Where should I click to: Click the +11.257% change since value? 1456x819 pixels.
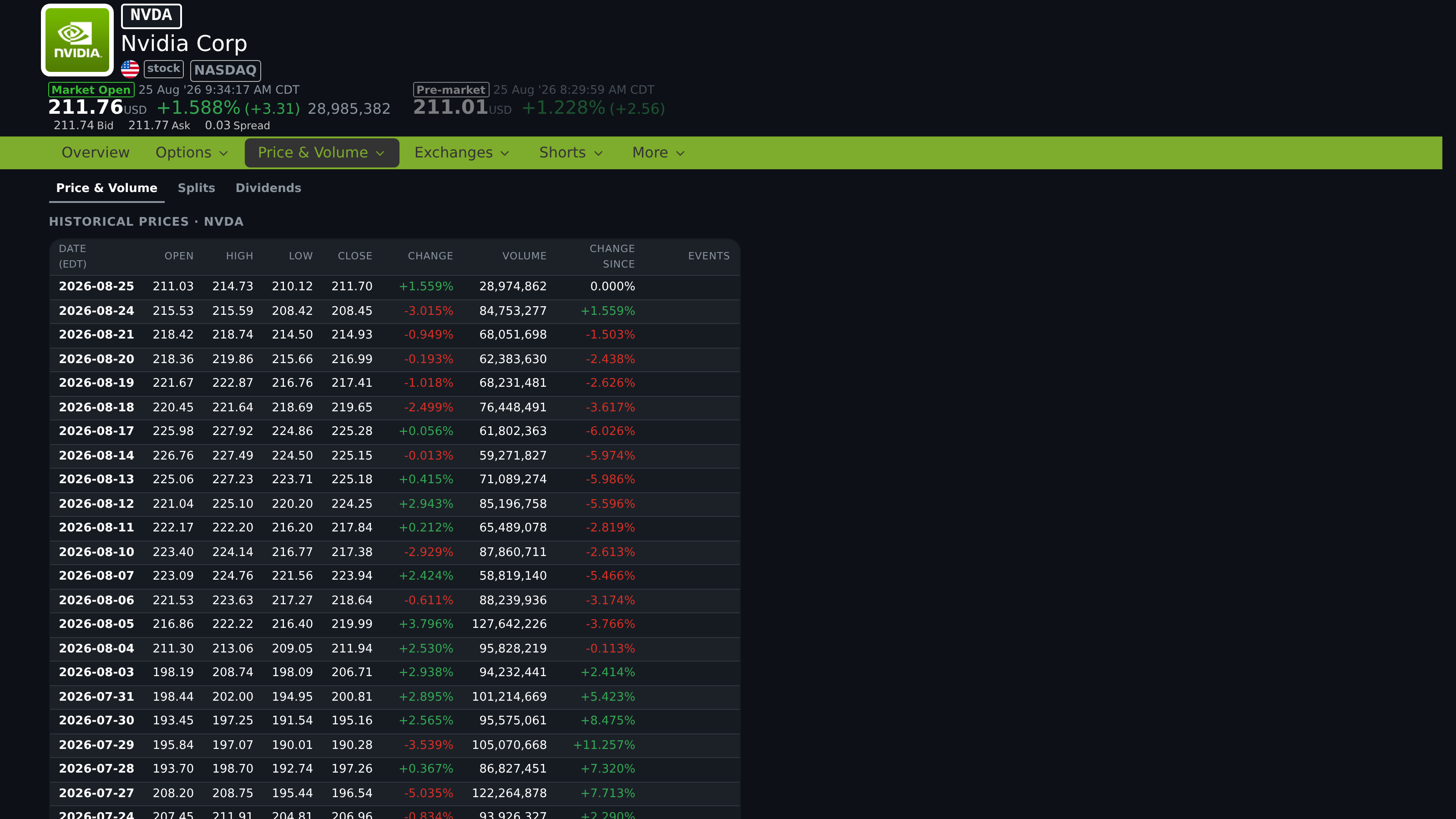[604, 745]
